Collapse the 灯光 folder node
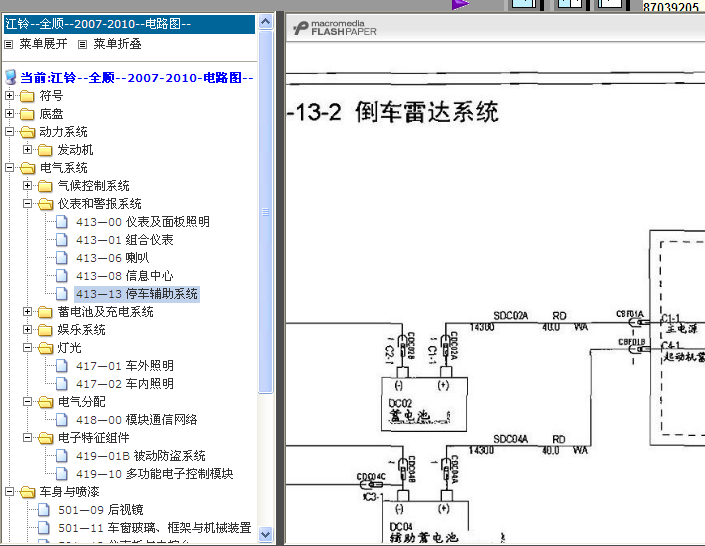This screenshot has height=546, width=705. (x=27, y=347)
